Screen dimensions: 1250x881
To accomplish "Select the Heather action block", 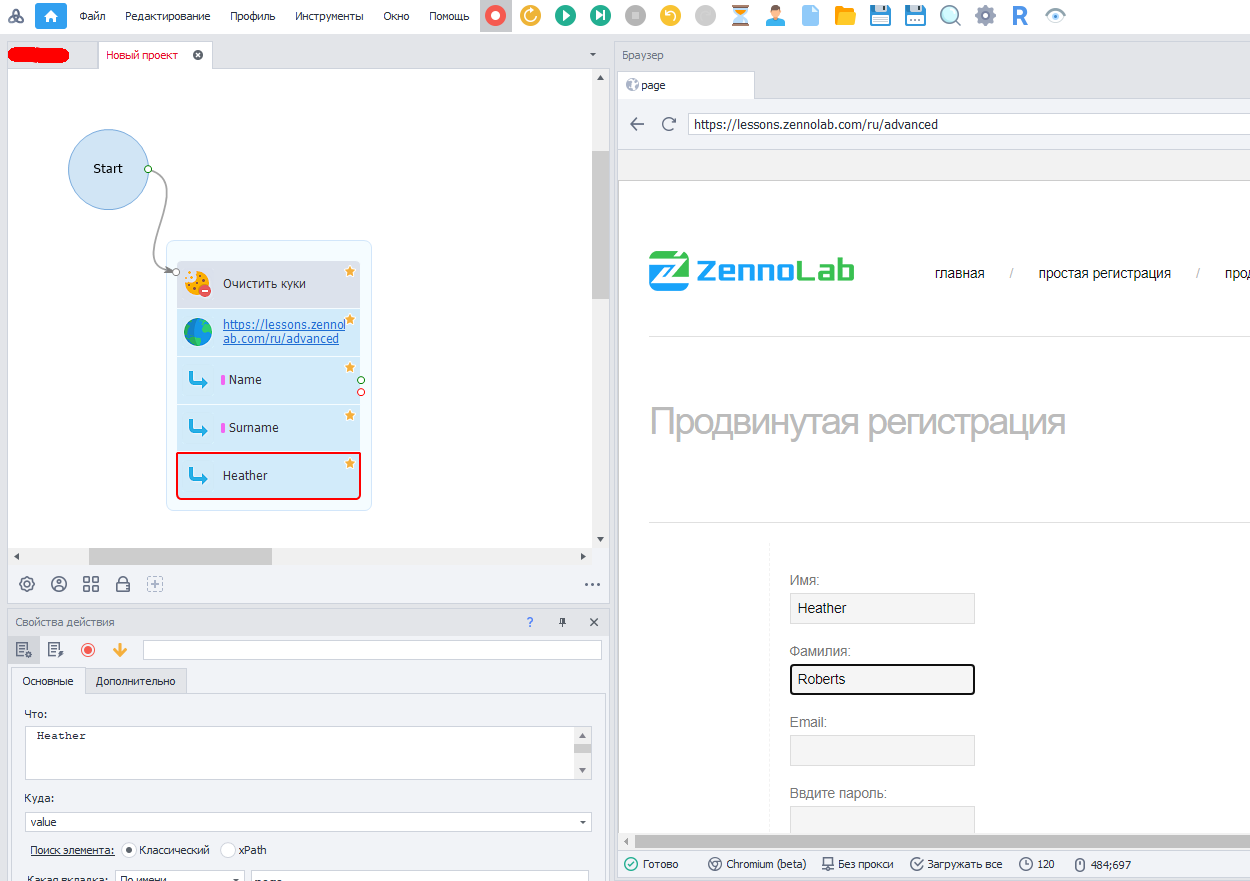I will [268, 476].
